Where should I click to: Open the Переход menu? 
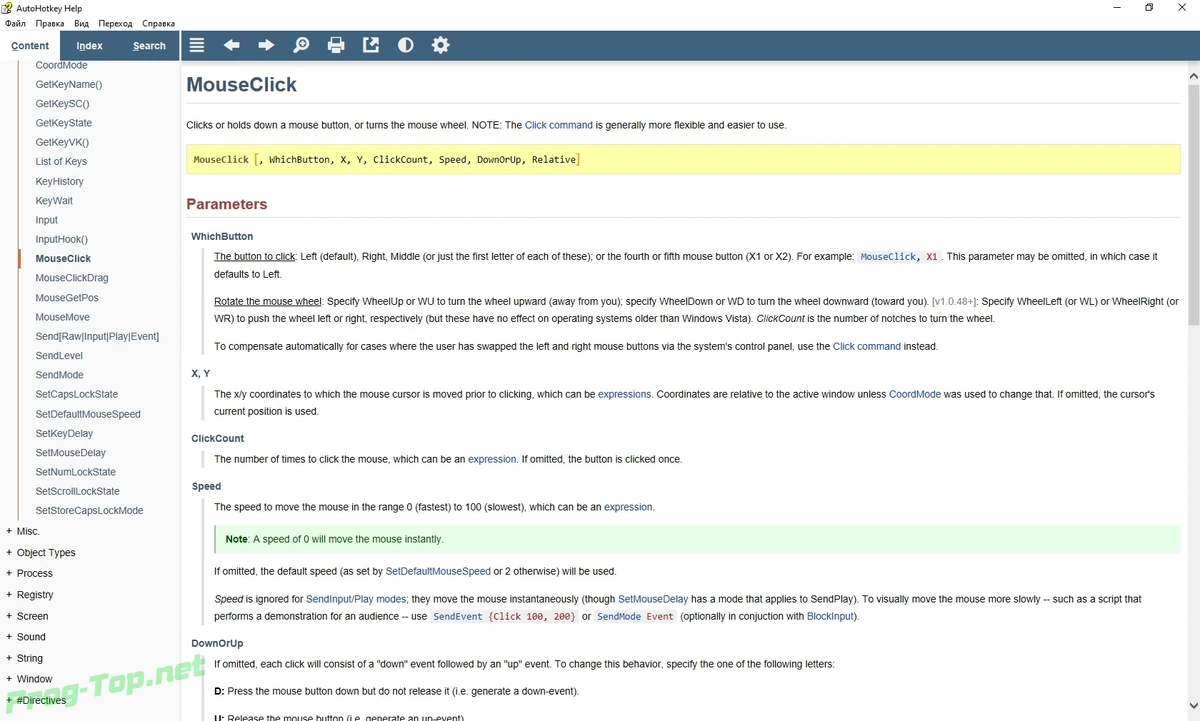pyautogui.click(x=115, y=23)
